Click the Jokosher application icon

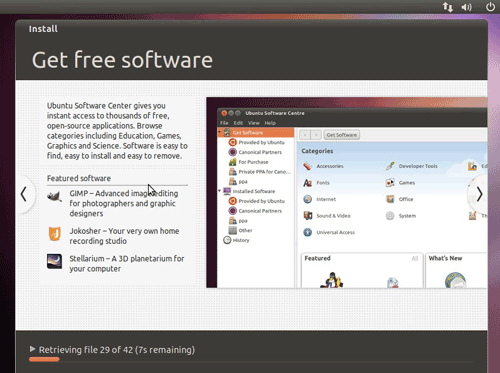[x=54, y=233]
